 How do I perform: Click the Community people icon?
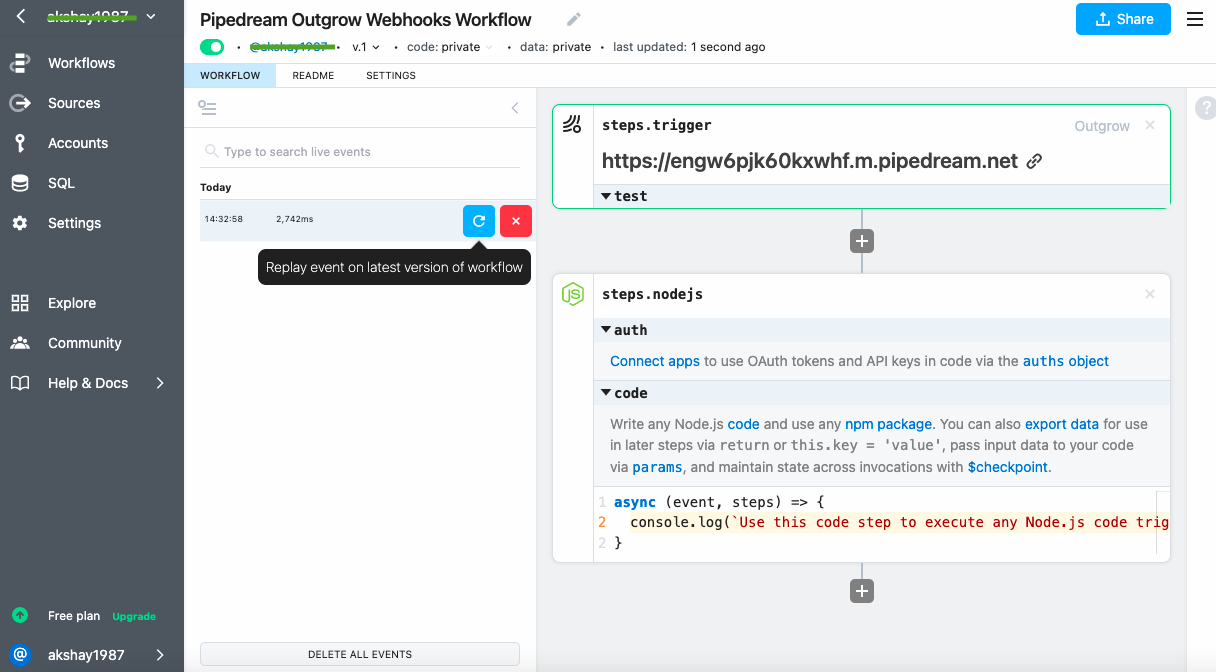pyautogui.click(x=20, y=343)
